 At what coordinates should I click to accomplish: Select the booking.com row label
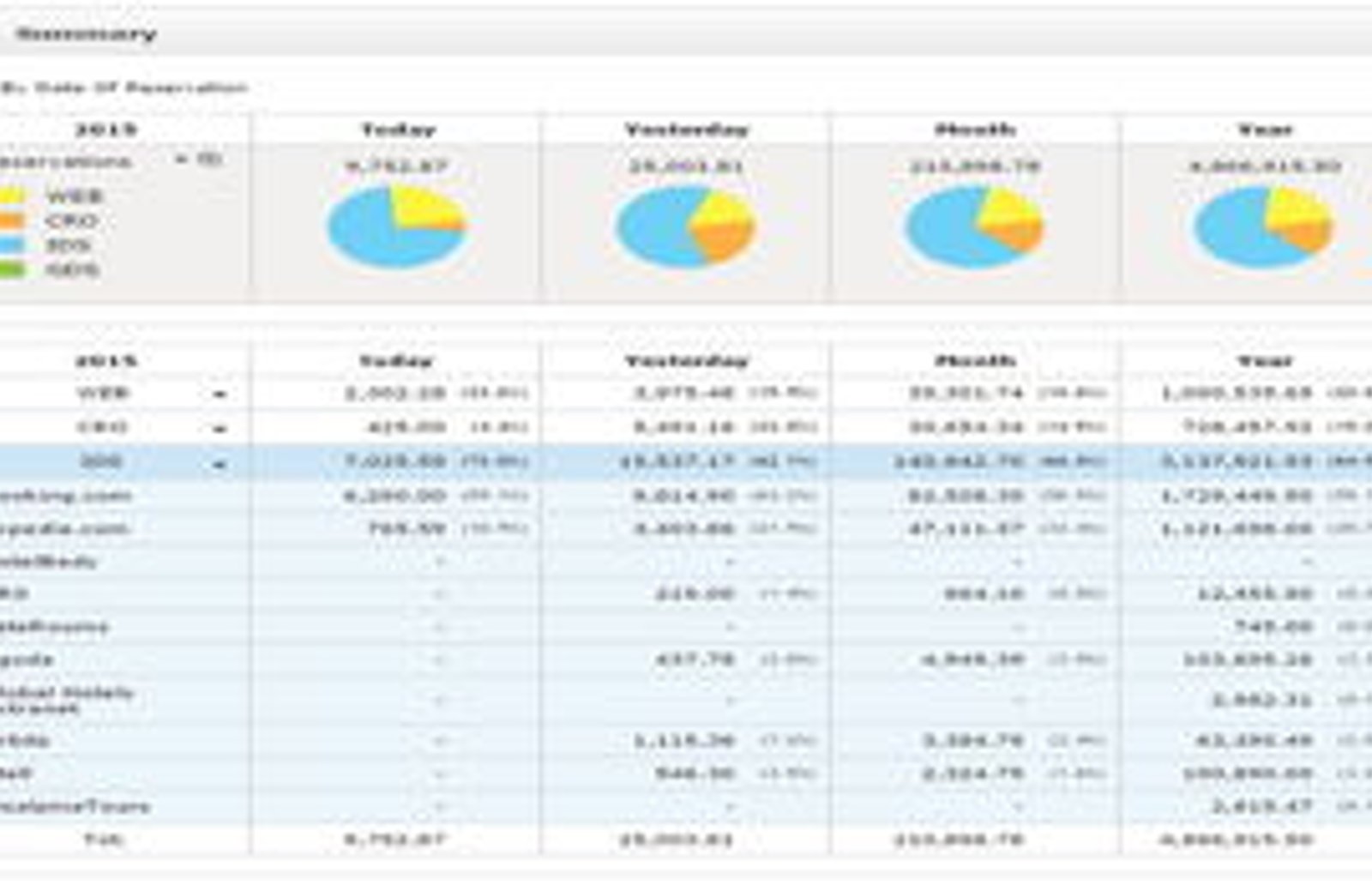66,496
